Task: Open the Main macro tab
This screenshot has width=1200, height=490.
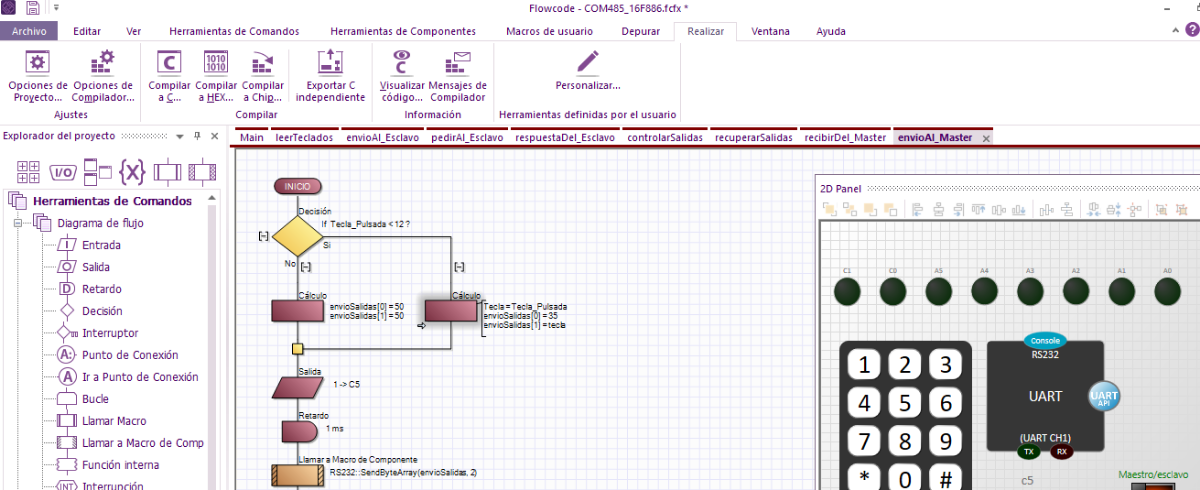Action: click(x=252, y=137)
